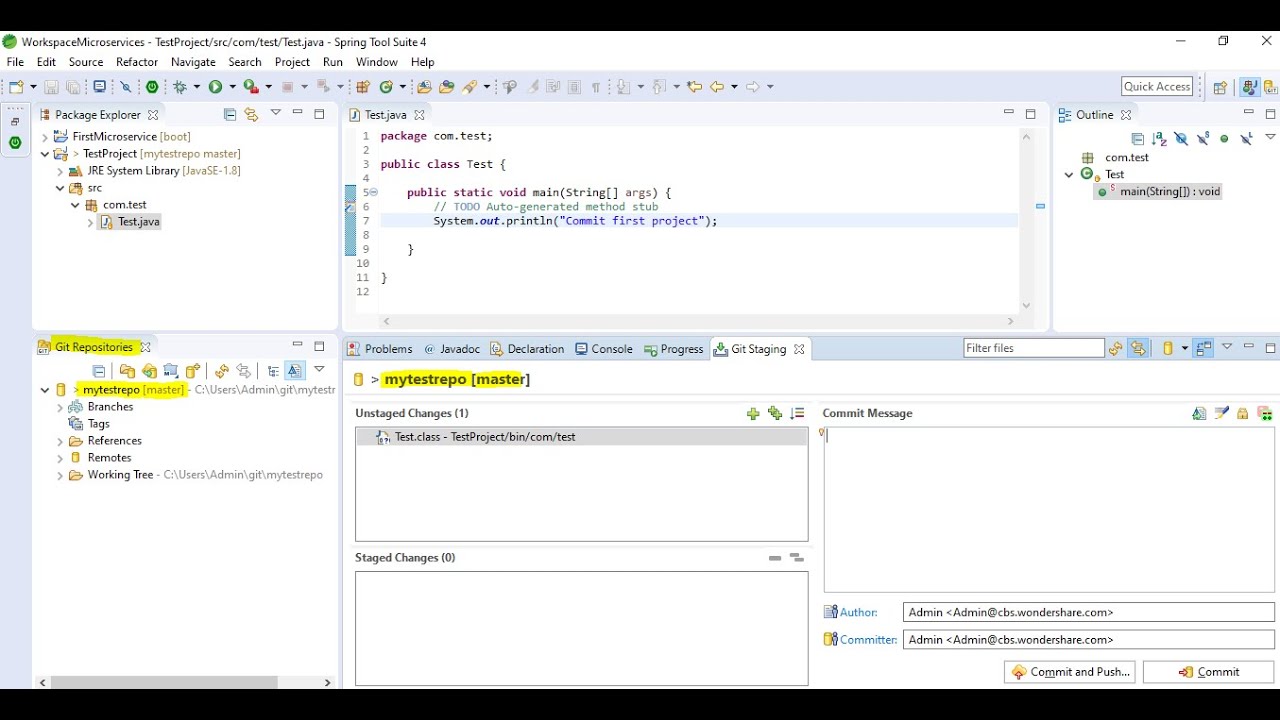Collapse all in Package Explorer toolbar

(x=230, y=115)
